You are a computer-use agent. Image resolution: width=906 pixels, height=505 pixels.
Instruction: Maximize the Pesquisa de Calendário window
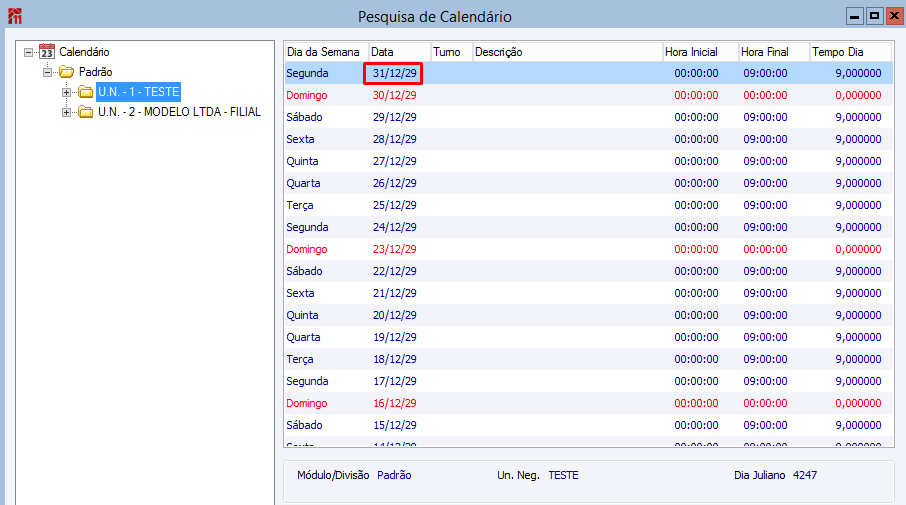(874, 16)
